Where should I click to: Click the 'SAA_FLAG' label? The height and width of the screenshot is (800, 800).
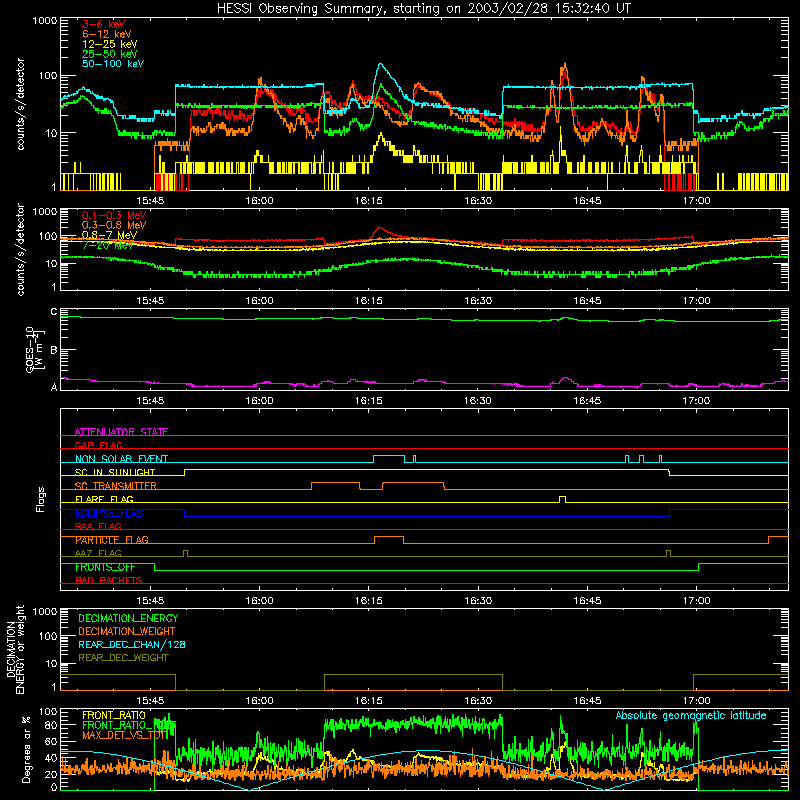pyautogui.click(x=98, y=526)
